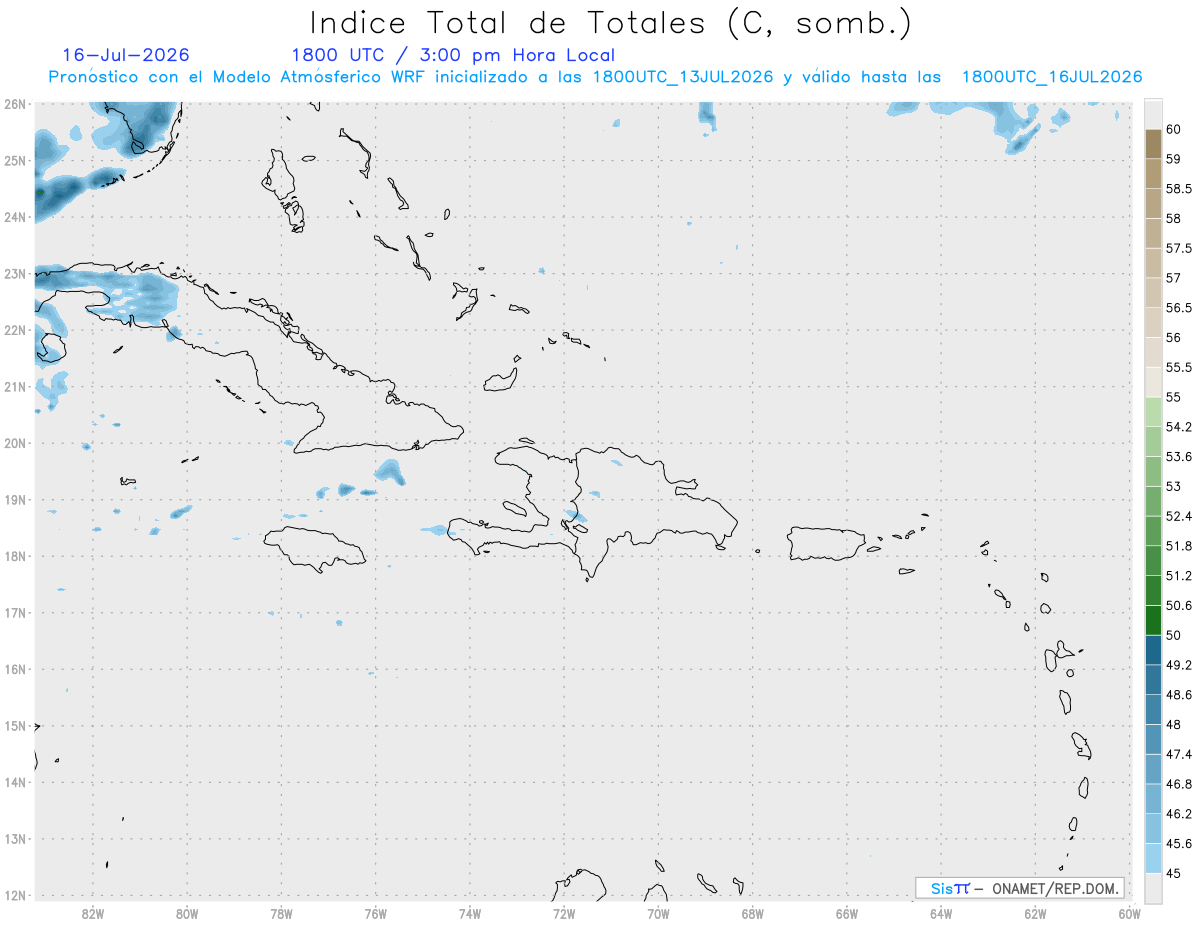Click the color bar label "59"
Image resolution: width=1200 pixels, height=927 pixels.
1174,159
